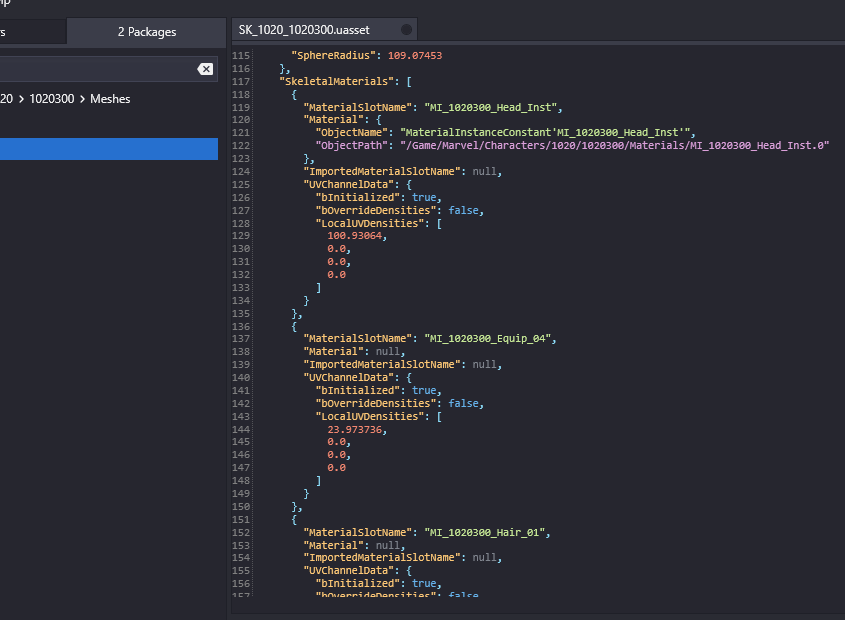Viewport: 845px width, 620px height.
Task: Click the "SkeletalMaterials" key
Action: 337,81
